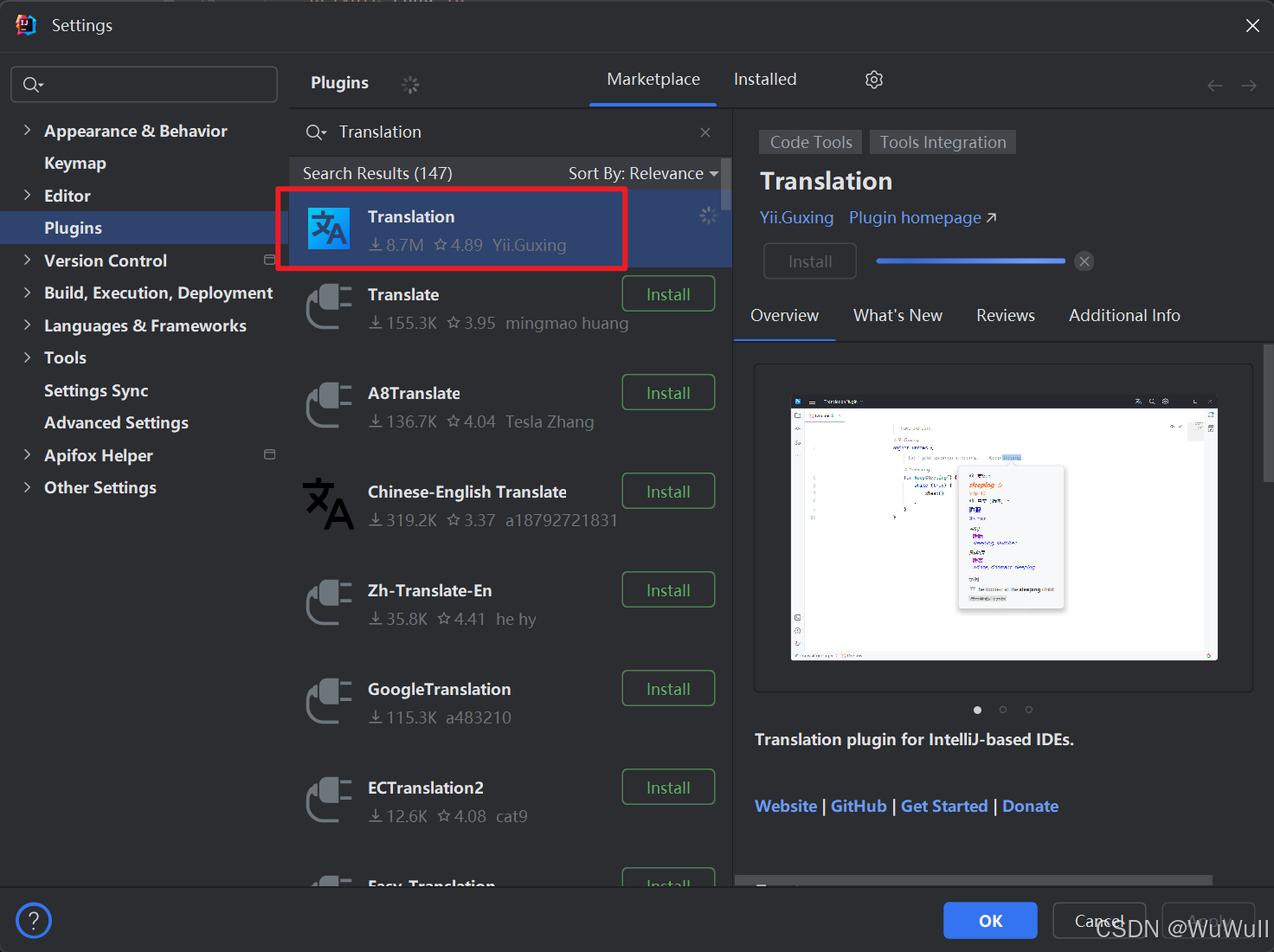Expand the Editor settings node
Image resolution: width=1274 pixels, height=952 pixels.
[27, 195]
